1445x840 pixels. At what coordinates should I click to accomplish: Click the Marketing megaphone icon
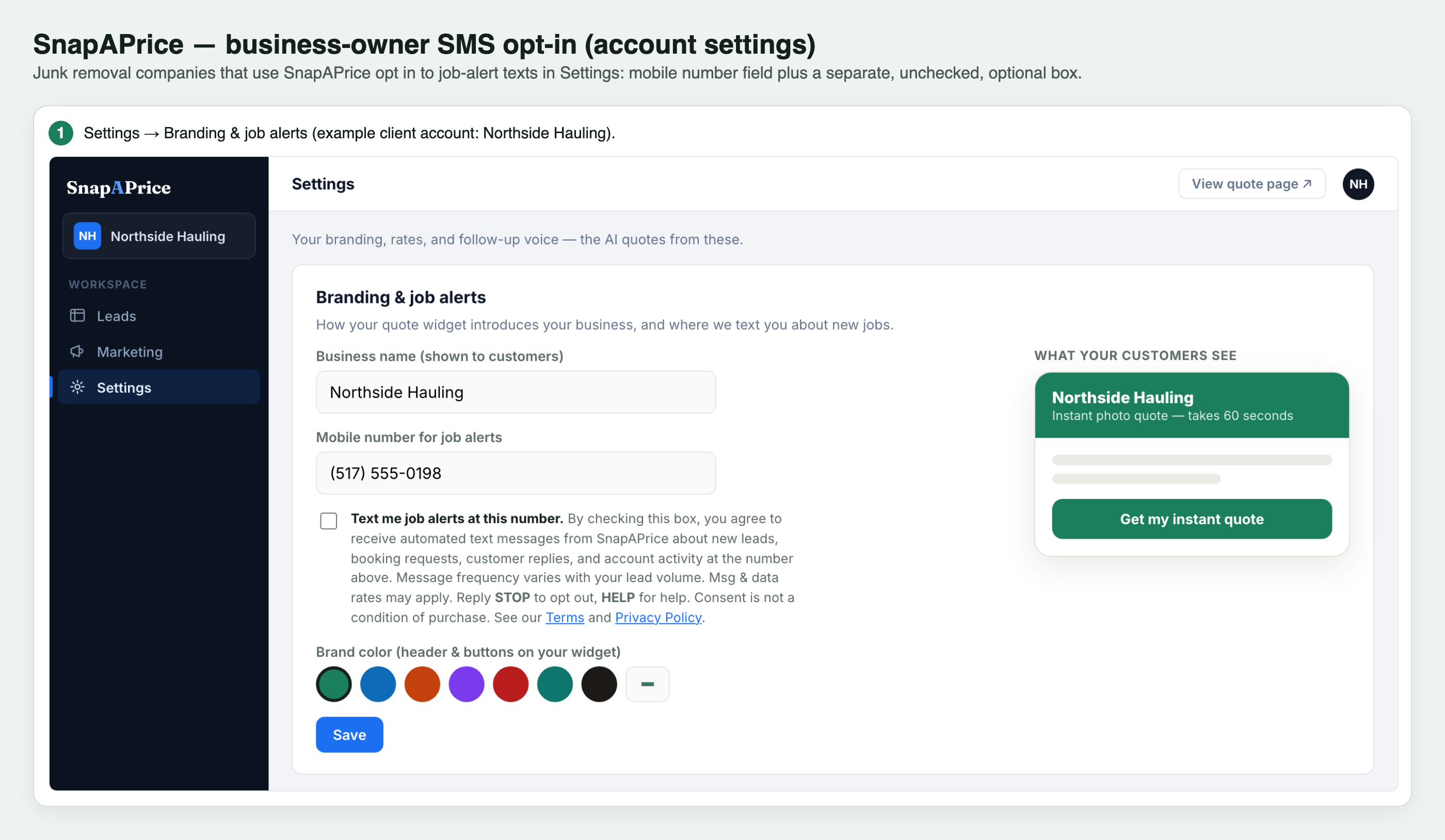coord(77,351)
